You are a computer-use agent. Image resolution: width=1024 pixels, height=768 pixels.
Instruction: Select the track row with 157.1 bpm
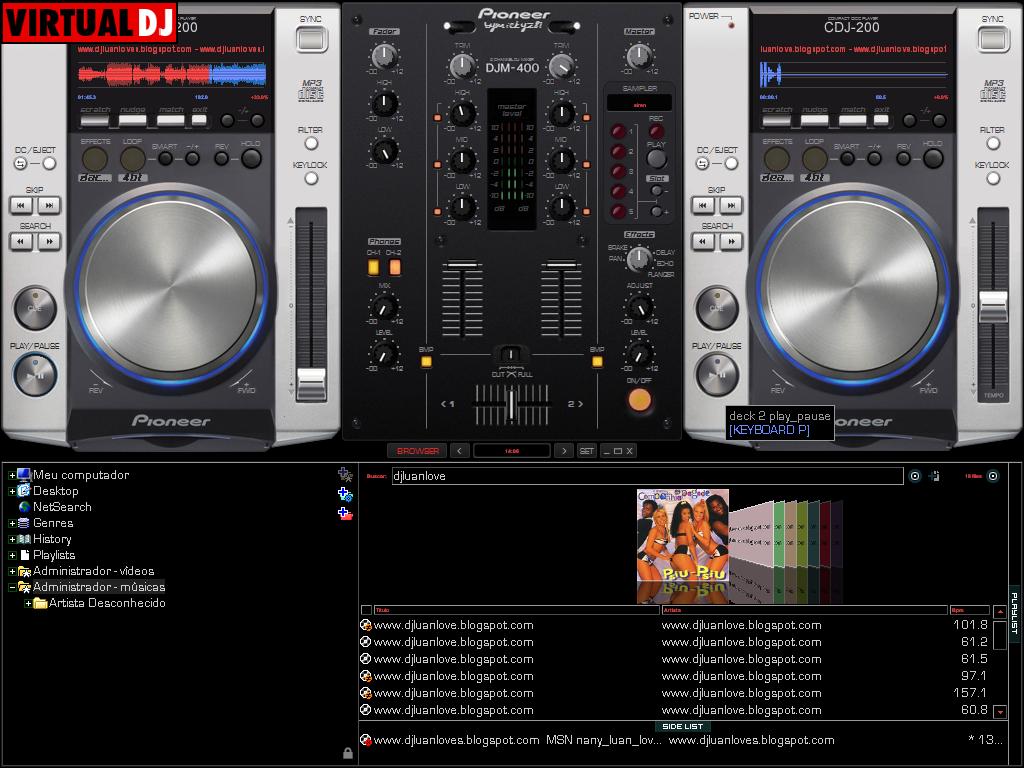675,693
